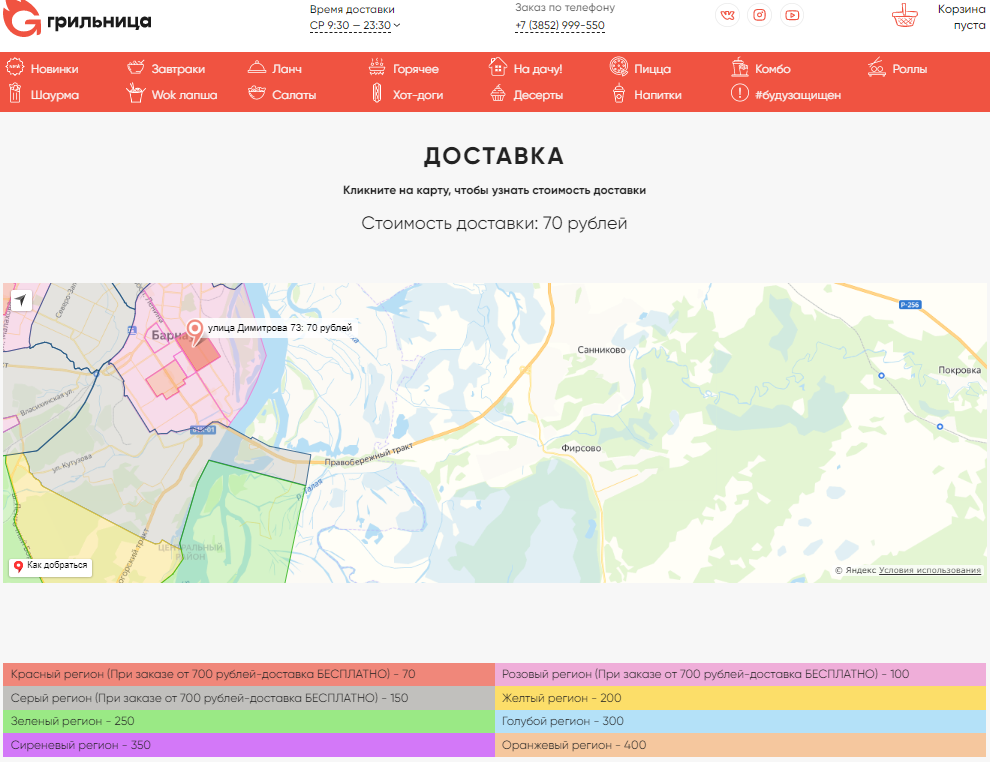Click the Комбо meal icon

[739, 66]
